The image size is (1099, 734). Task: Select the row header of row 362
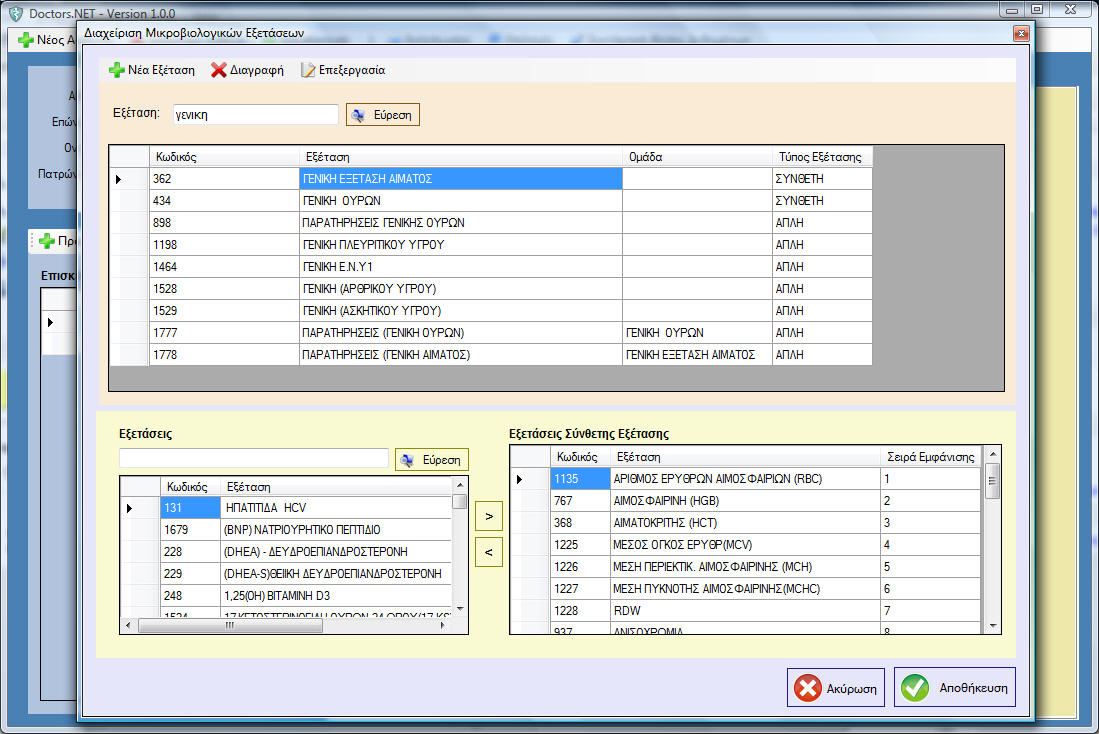point(130,179)
